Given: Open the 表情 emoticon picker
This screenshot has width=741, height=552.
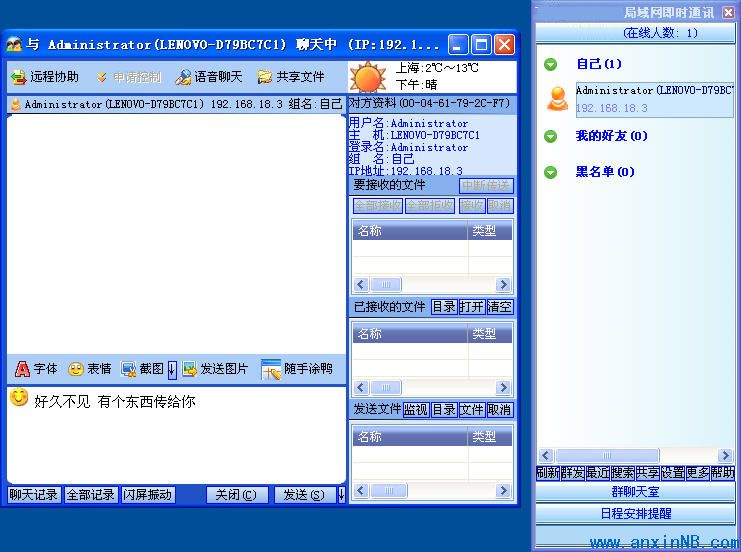Looking at the screenshot, I should tap(76, 369).
